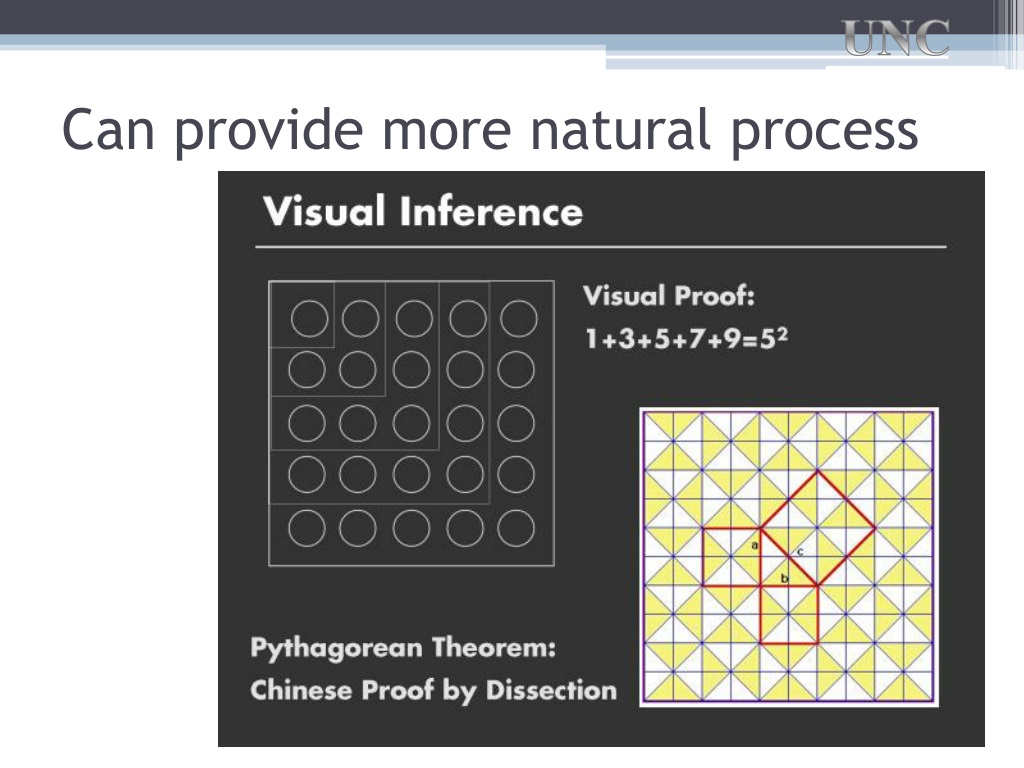This screenshot has width=1024, height=768.
Task: Click the circles grid diagram
Action: click(411, 423)
